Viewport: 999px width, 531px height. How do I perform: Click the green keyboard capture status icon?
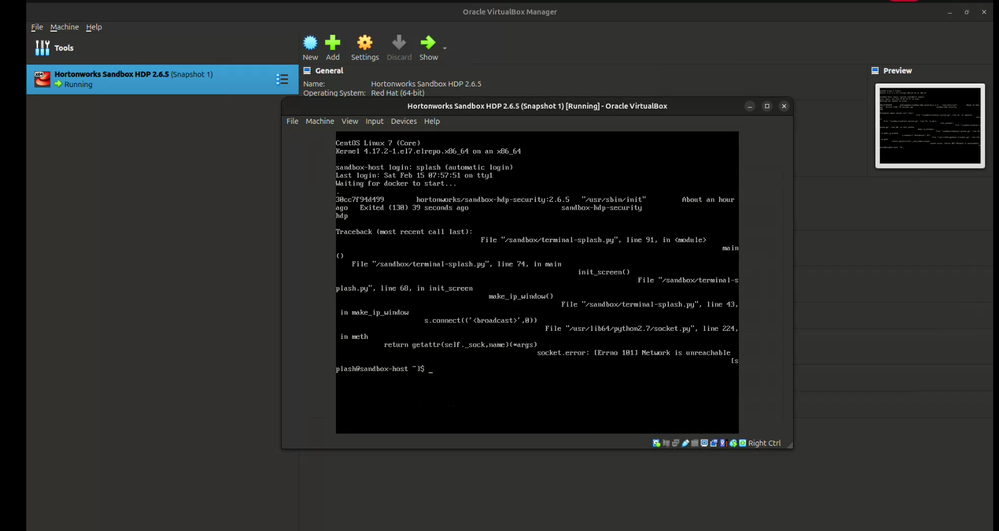[x=742, y=443]
